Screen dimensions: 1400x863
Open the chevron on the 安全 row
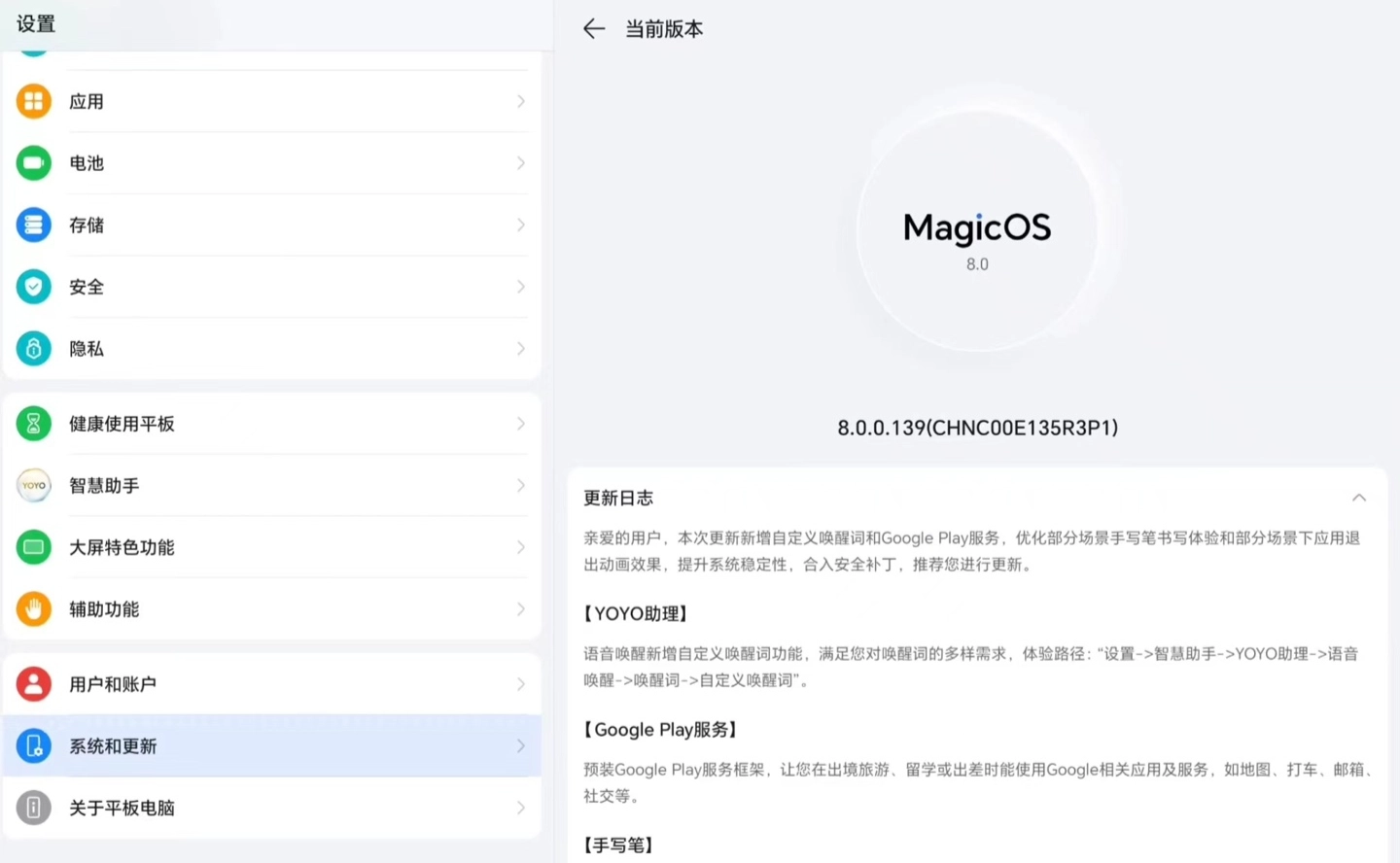coord(521,287)
